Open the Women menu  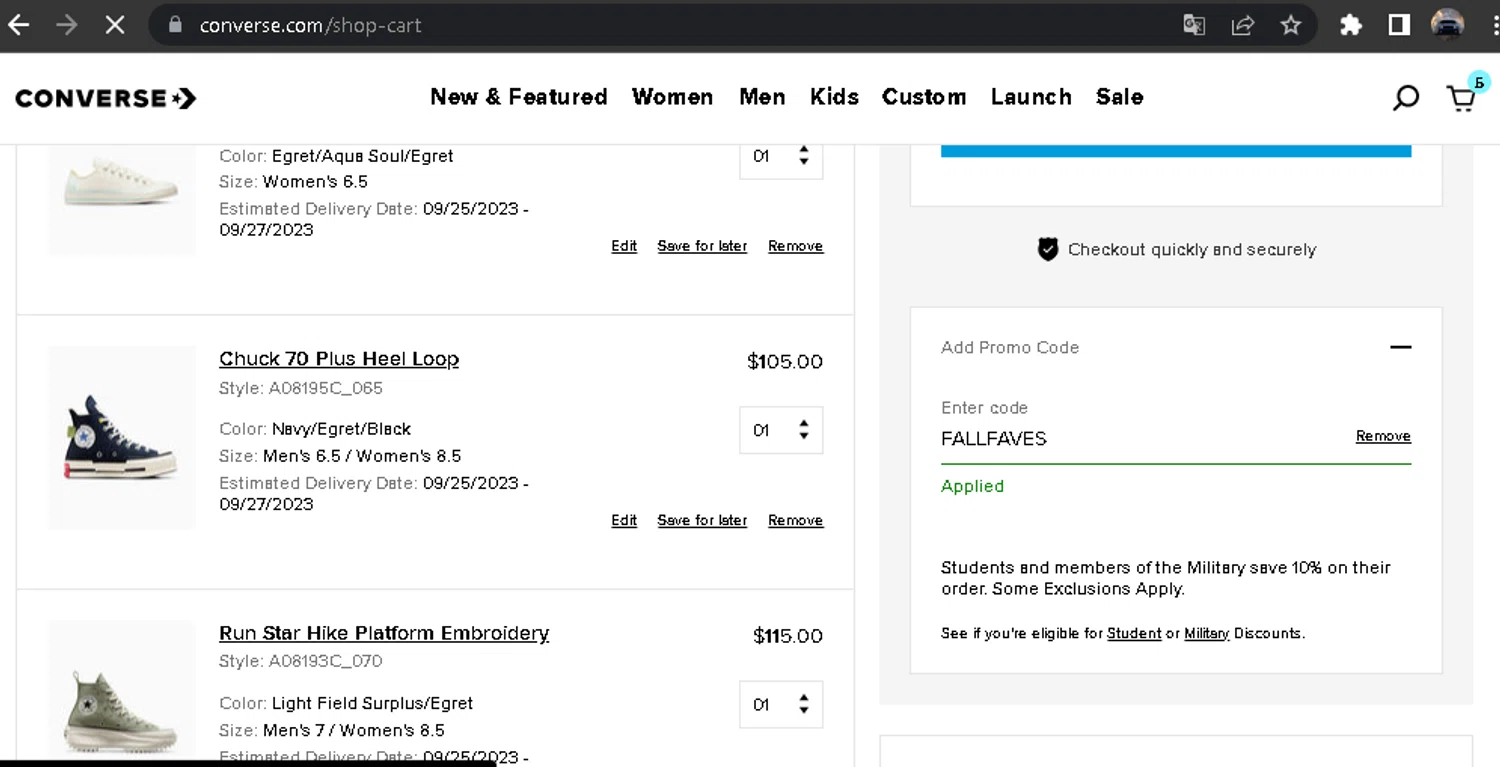672,97
